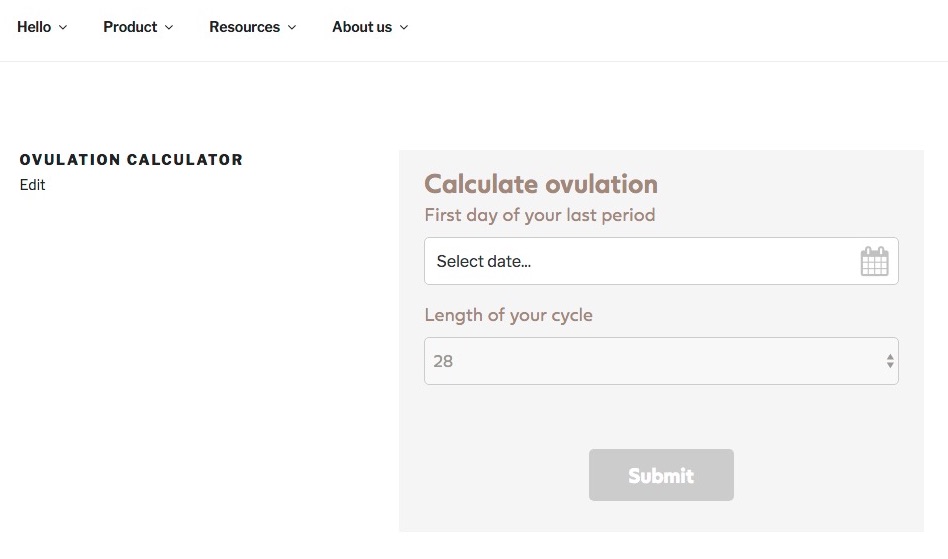Click the Calculate ovulation title

541,184
